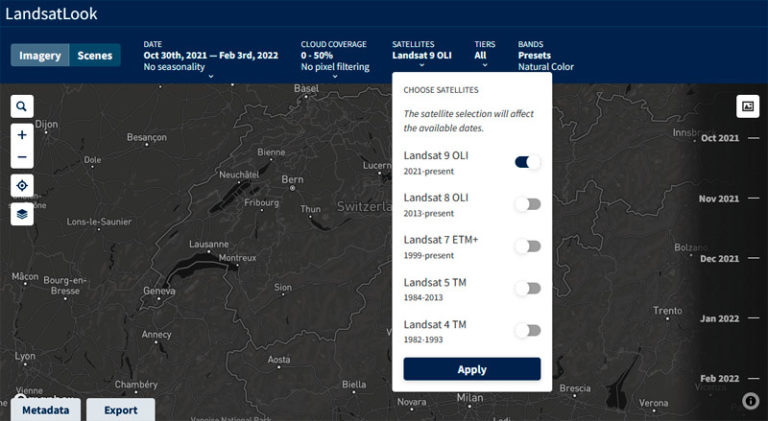Open the Metadata tab
The height and width of the screenshot is (421, 768).
point(46,410)
